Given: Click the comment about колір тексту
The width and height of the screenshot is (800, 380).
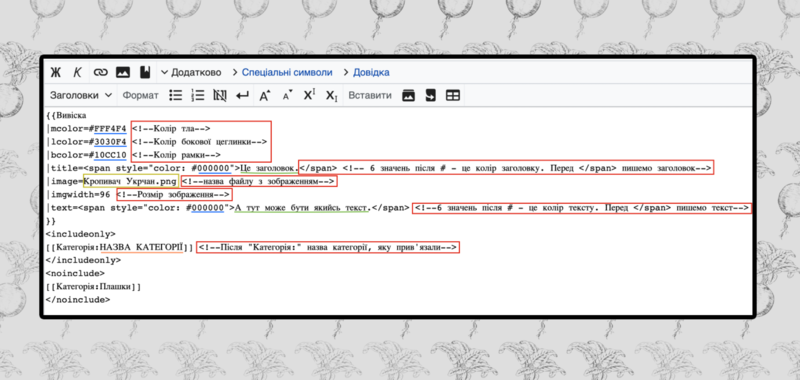Looking at the screenshot, I should tap(582, 208).
